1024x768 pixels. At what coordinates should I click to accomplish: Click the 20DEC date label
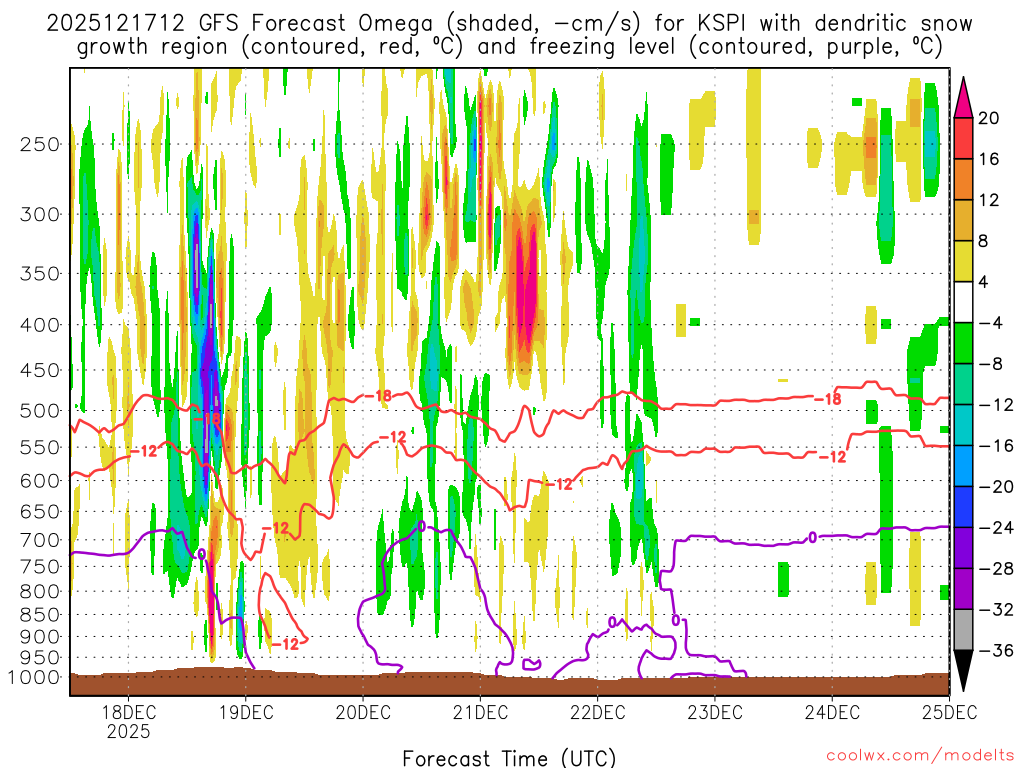pos(363,712)
